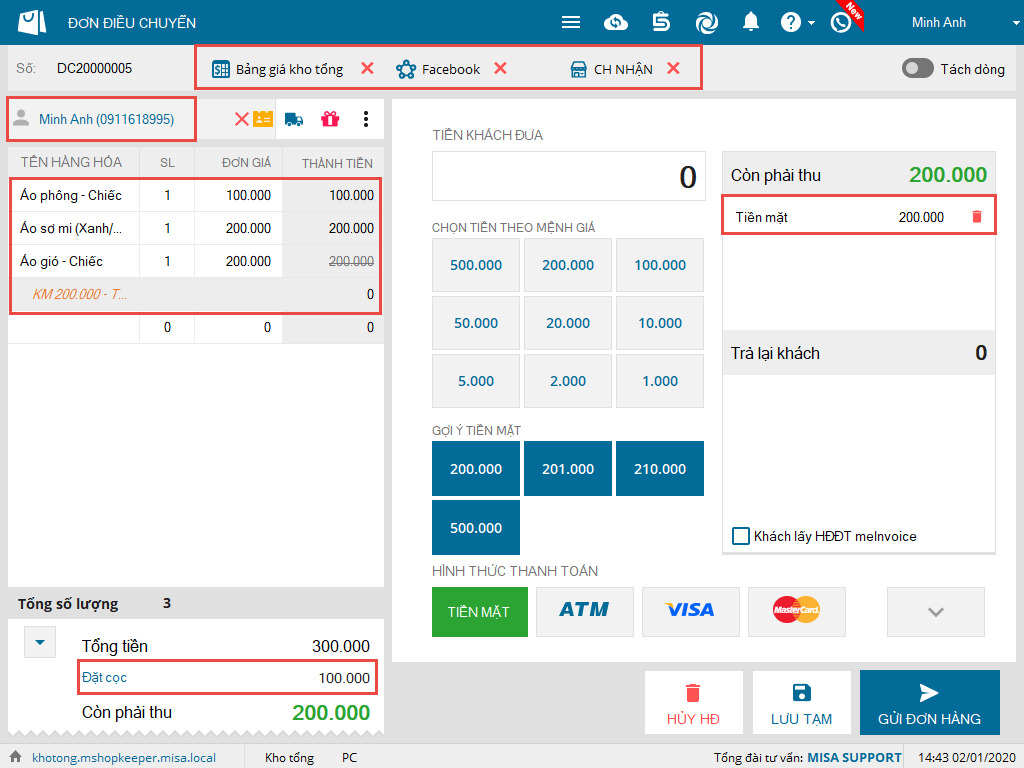Select MasterCard payment method
The height and width of the screenshot is (768, 1024).
point(796,612)
